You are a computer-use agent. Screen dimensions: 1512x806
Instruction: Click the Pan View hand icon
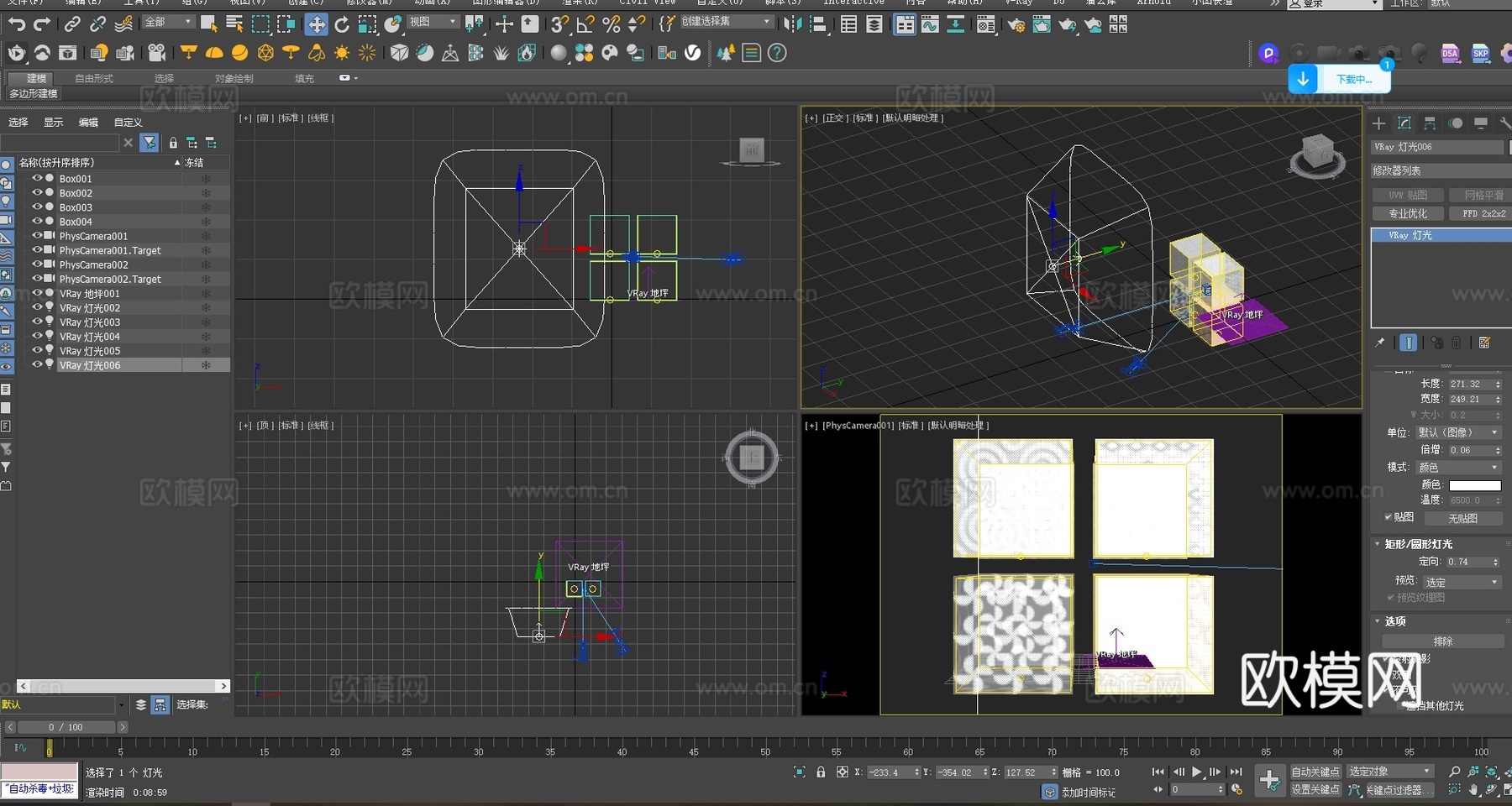[1473, 790]
